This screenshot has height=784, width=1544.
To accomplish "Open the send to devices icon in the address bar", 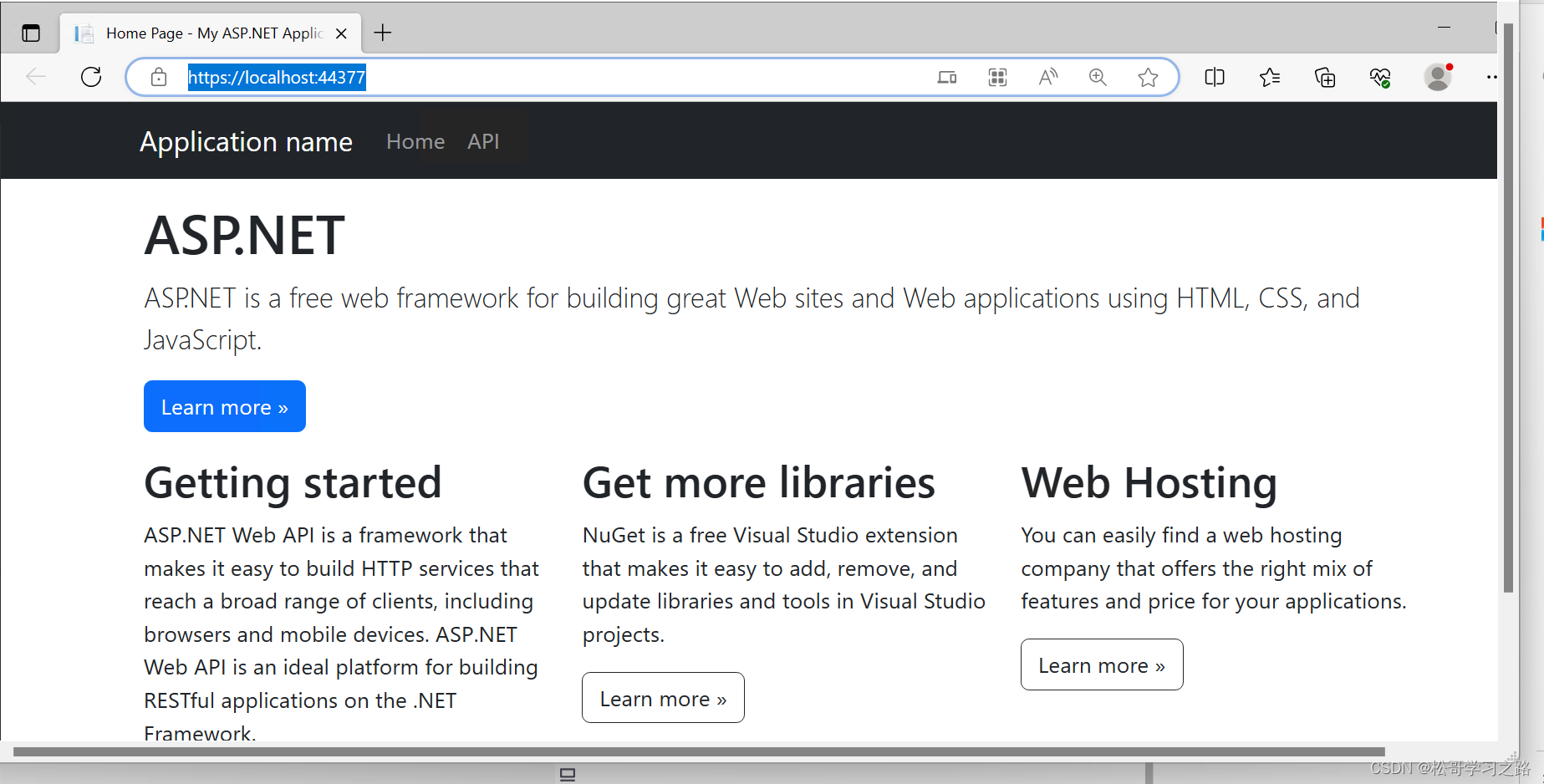I will [947, 78].
